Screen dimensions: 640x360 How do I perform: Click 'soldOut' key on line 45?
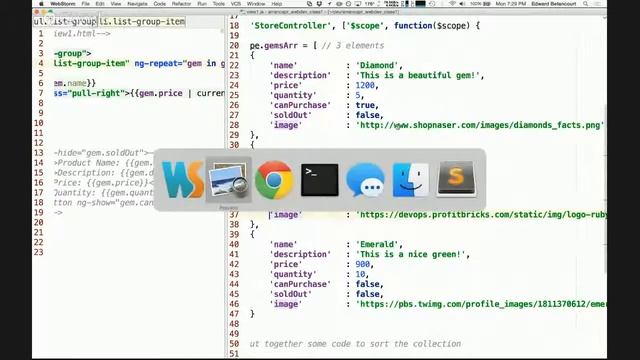(290, 294)
